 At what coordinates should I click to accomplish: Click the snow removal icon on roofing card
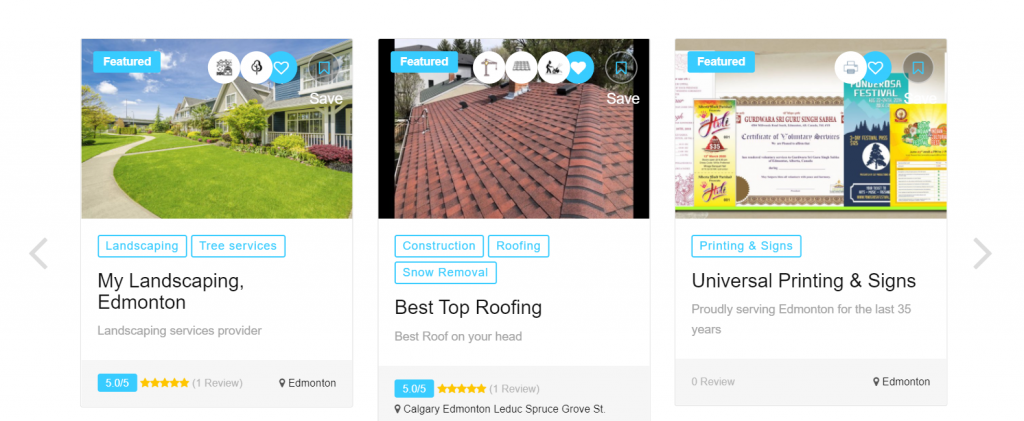click(x=553, y=68)
